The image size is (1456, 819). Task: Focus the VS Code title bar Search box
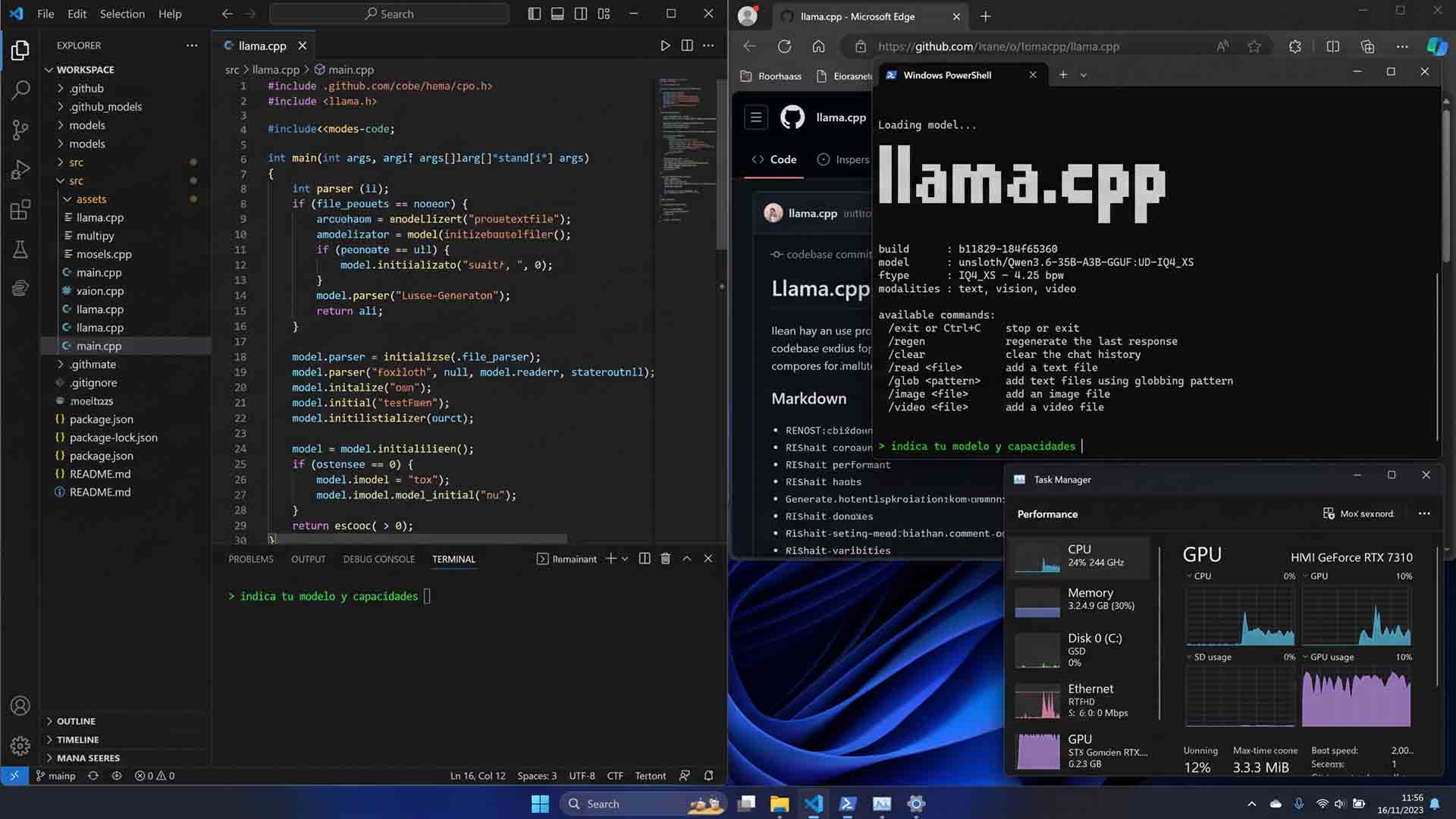point(389,14)
